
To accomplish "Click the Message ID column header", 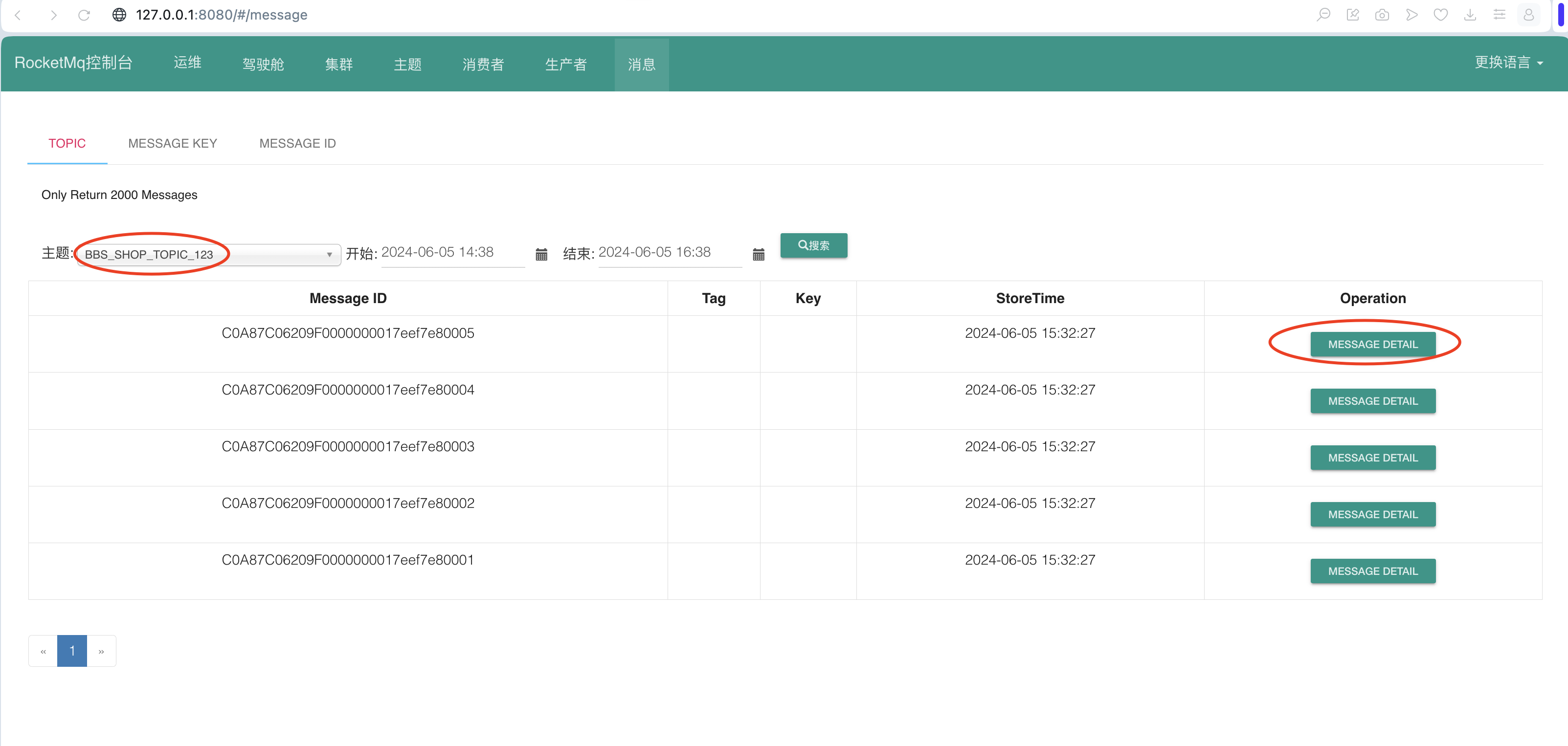I will click(348, 298).
